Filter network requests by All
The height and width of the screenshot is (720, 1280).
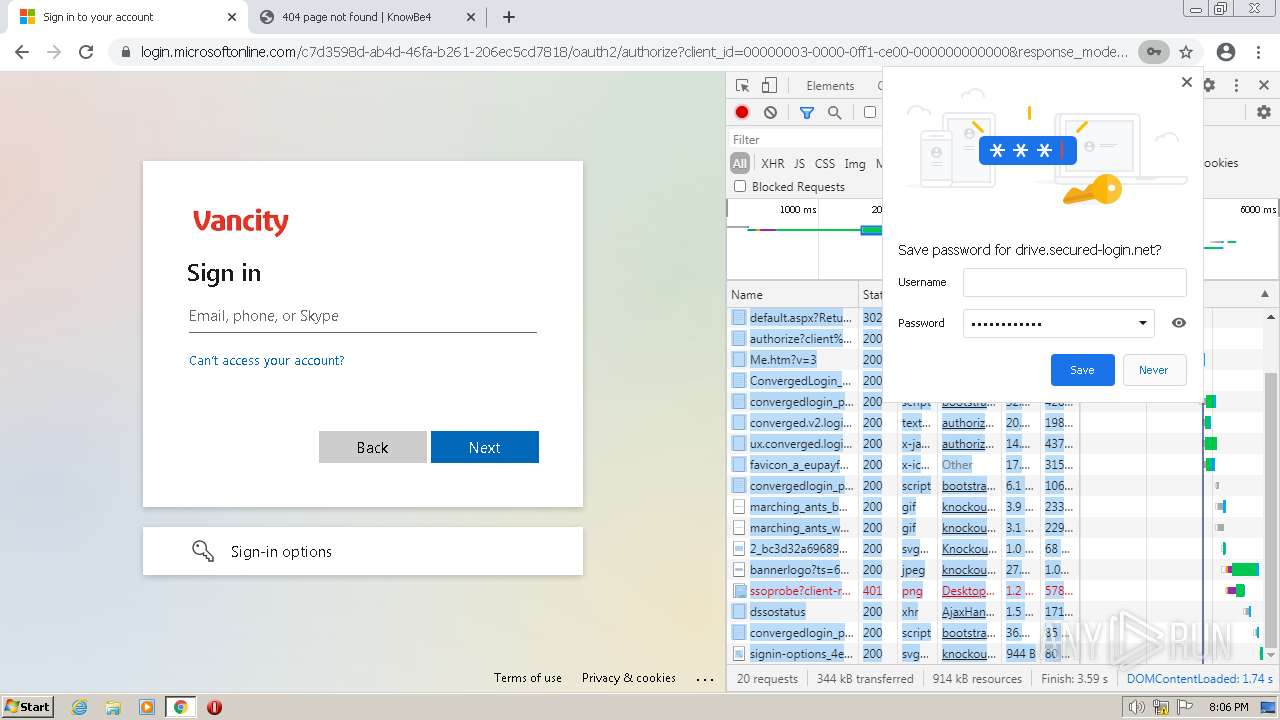[740, 163]
